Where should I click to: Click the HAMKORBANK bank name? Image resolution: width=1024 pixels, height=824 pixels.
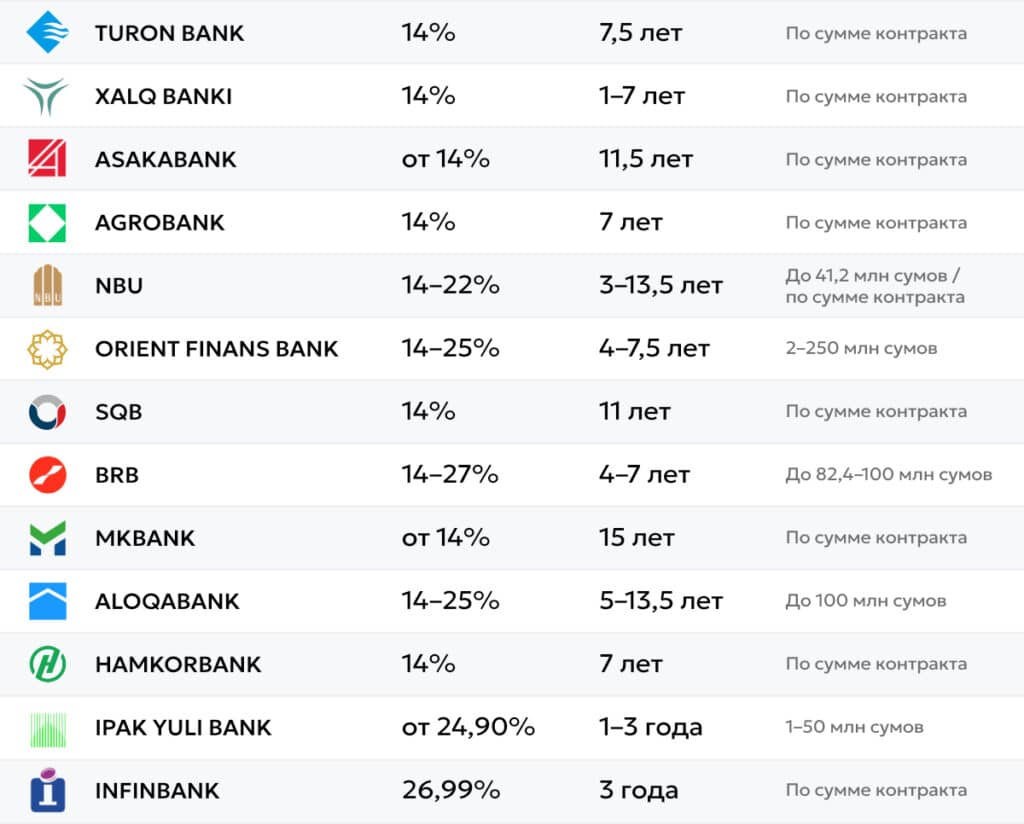[178, 665]
